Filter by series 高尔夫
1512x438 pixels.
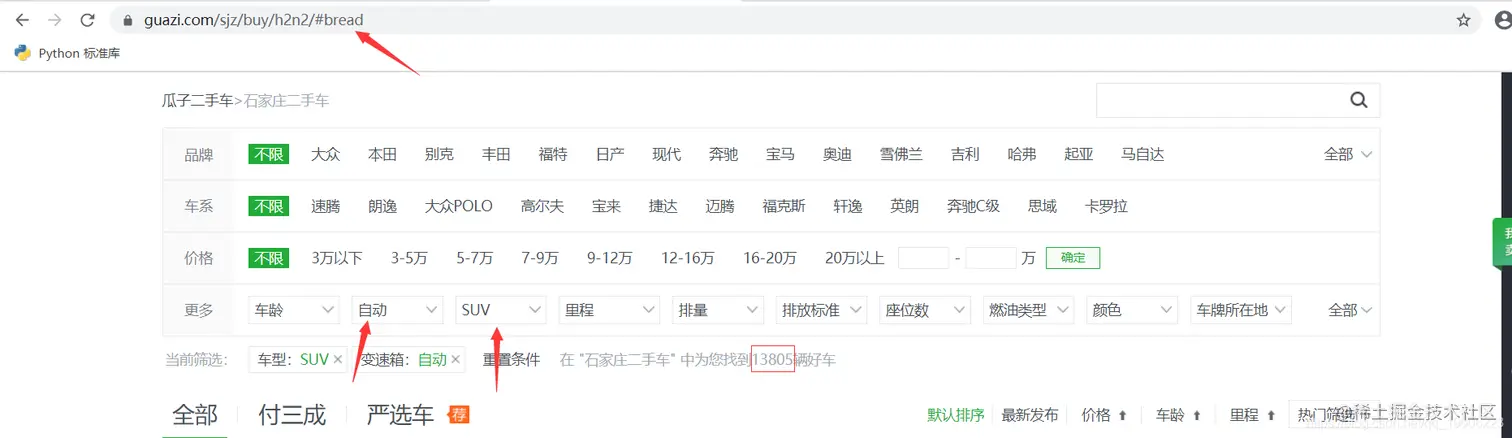click(542, 206)
